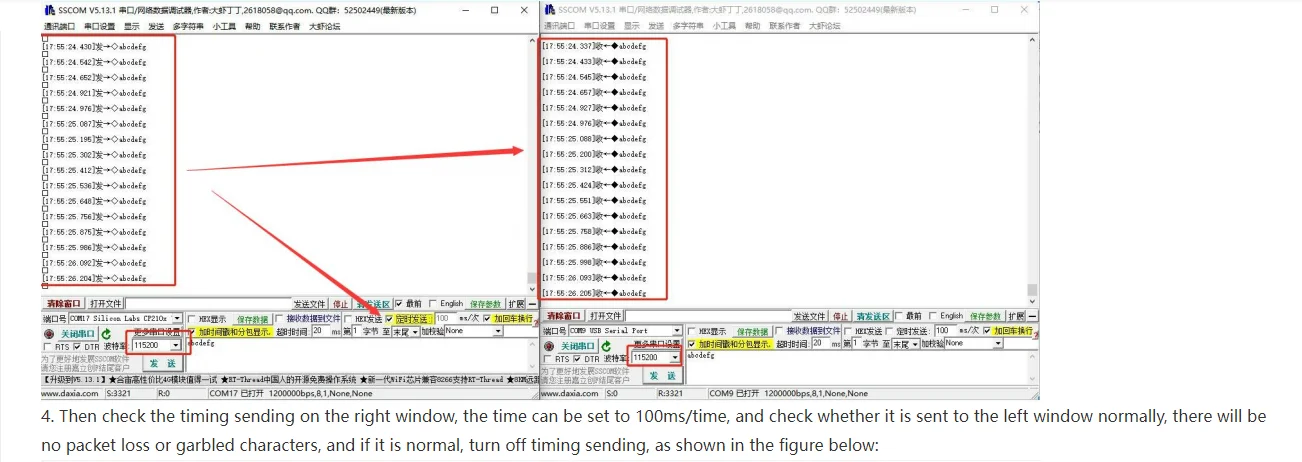Click the file path input field in left window
The height and width of the screenshot is (462, 1302).
[x=208, y=304]
